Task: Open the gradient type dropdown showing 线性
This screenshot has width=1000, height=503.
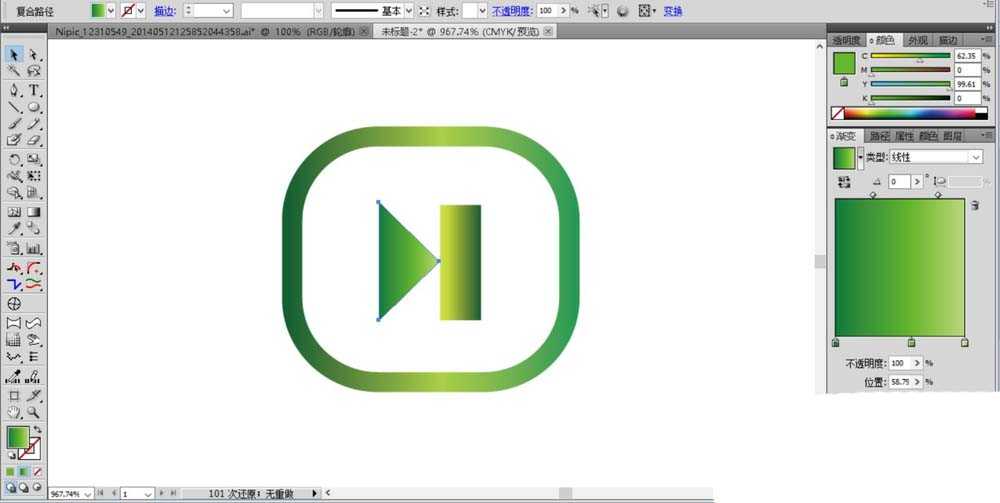Action: 975,157
